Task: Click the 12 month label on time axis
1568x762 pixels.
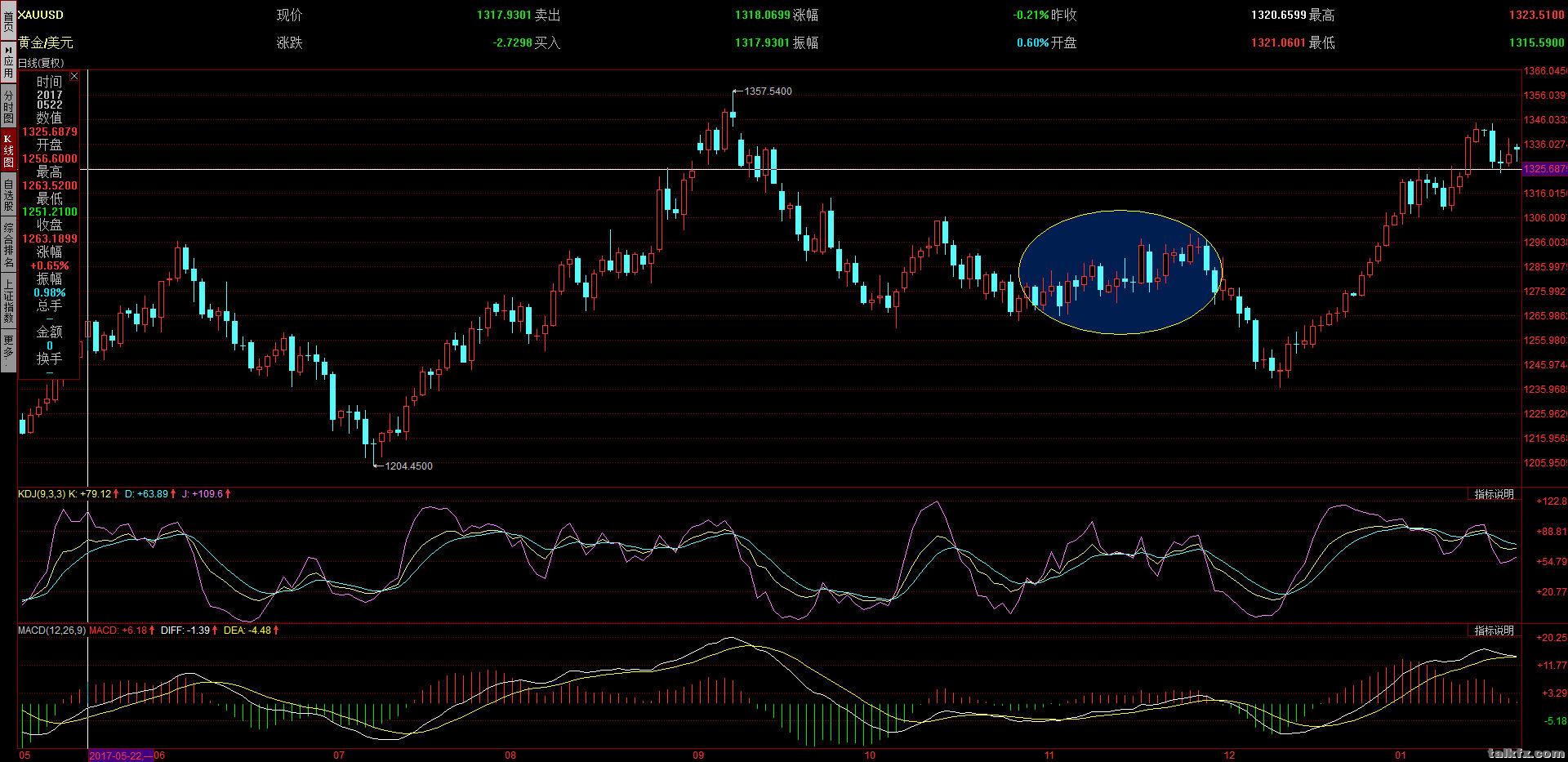Action: click(x=1230, y=755)
